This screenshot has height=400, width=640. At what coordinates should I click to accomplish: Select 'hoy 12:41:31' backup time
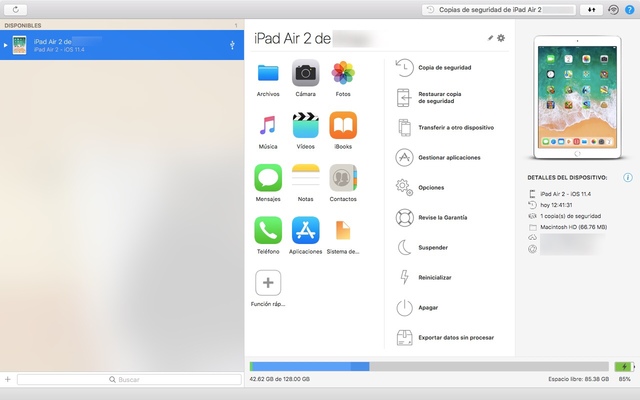[x=556, y=205]
